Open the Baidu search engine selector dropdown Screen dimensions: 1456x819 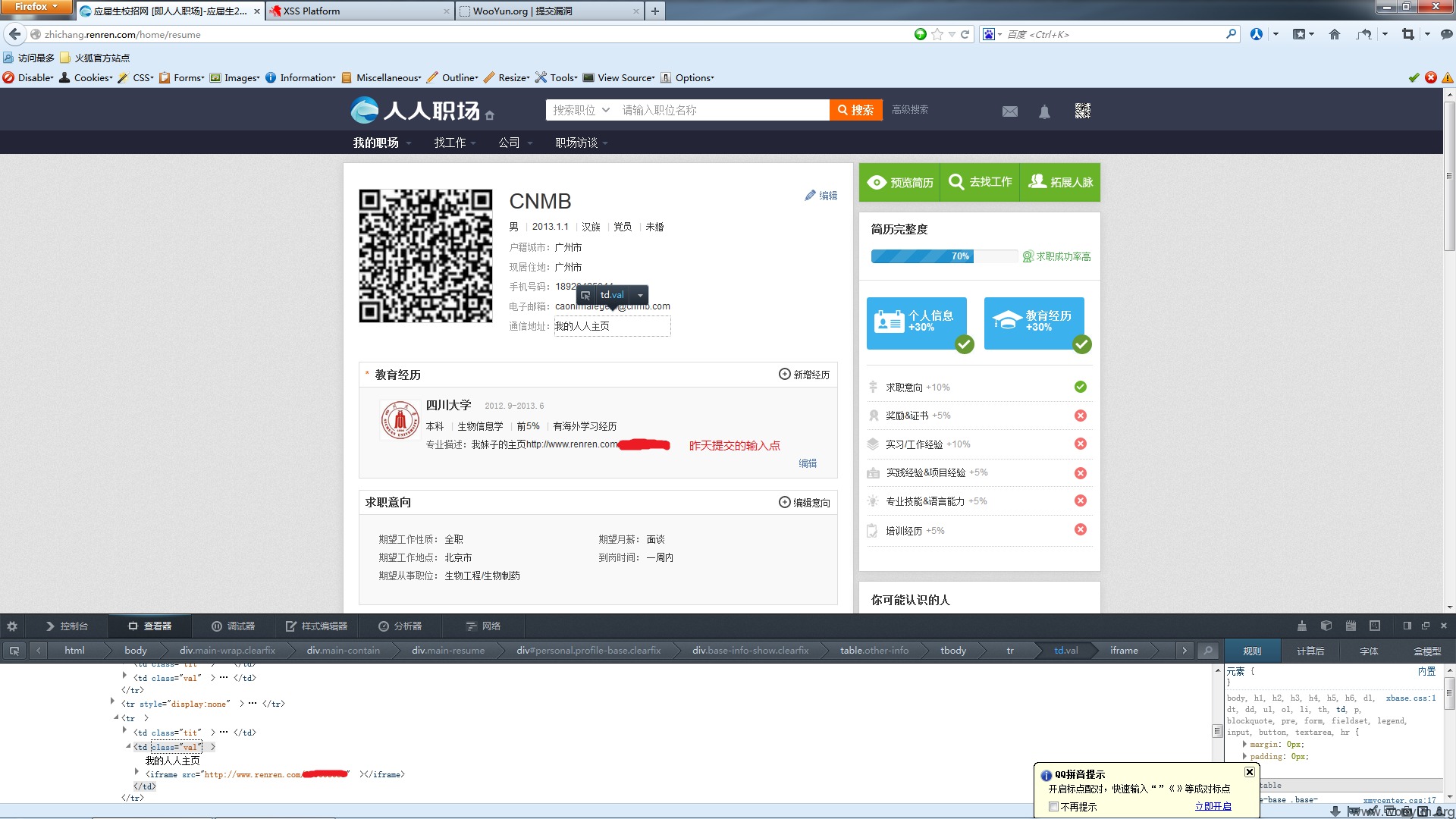[x=992, y=34]
